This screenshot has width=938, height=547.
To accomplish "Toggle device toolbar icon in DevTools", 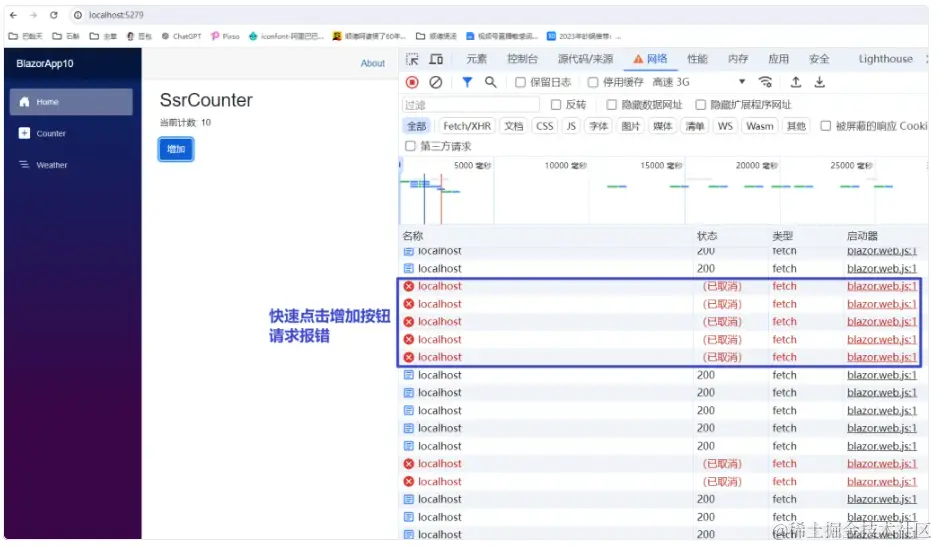I will pos(436,59).
